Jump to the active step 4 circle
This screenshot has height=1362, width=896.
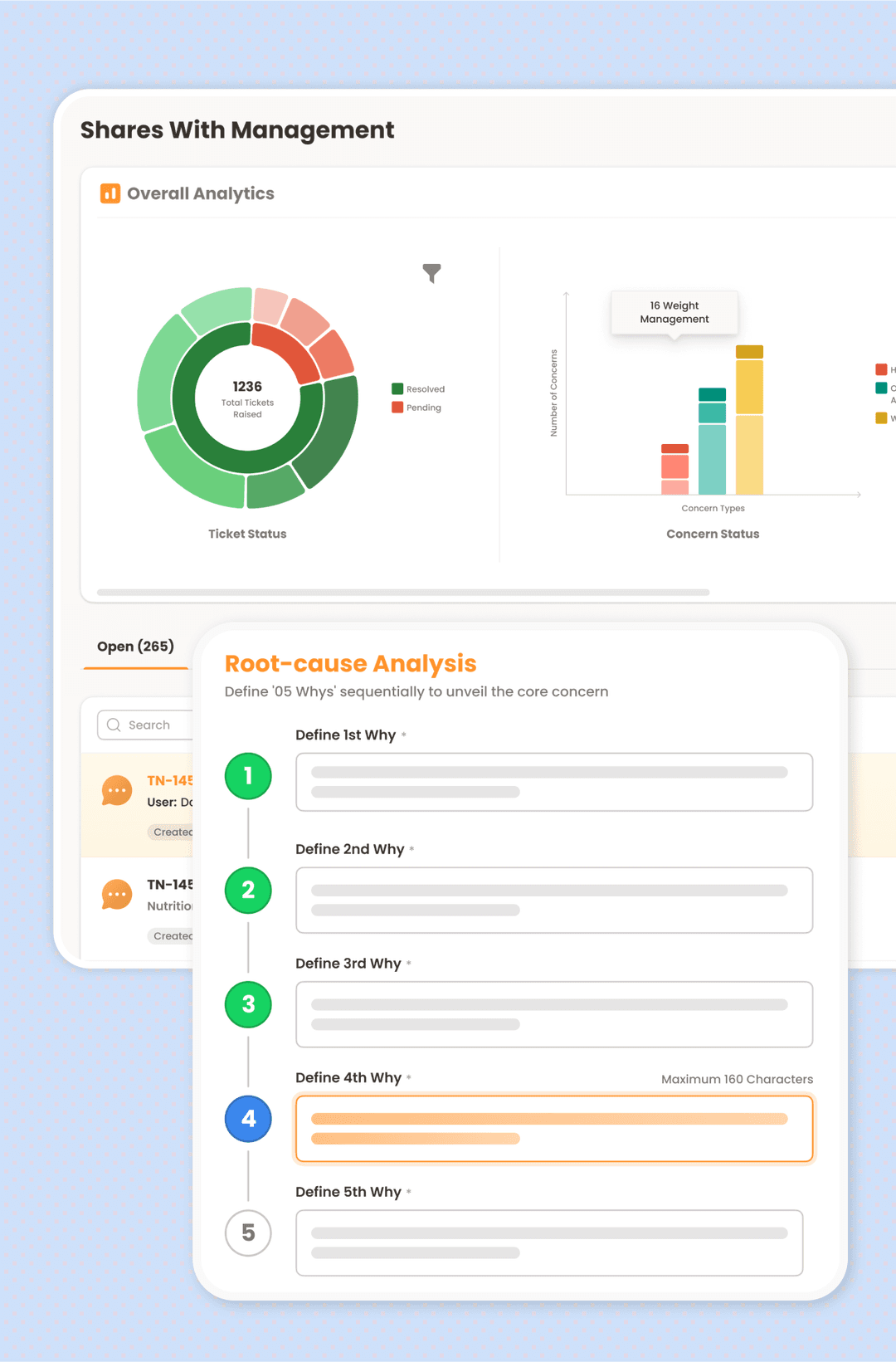tap(248, 1119)
